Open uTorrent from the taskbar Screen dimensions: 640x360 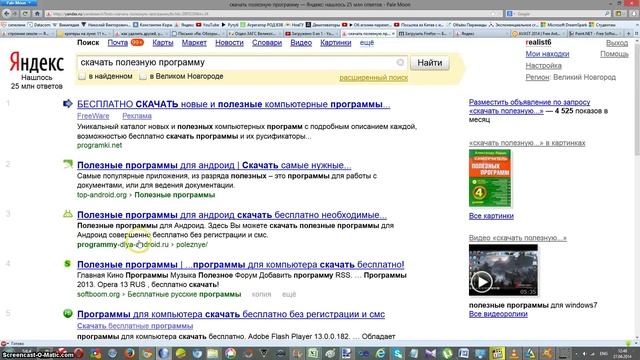click(447, 353)
